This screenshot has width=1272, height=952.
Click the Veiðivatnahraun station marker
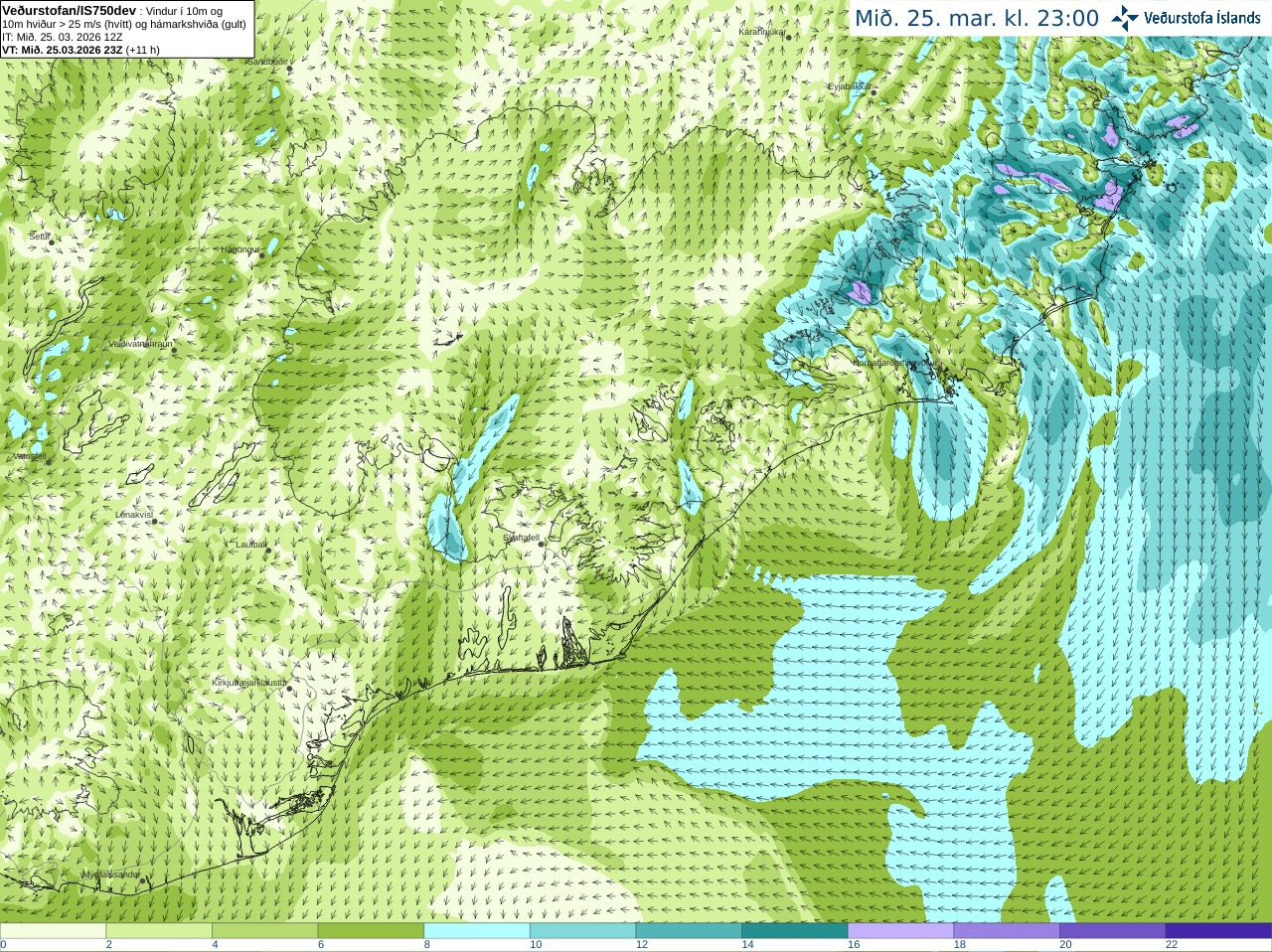(x=174, y=350)
